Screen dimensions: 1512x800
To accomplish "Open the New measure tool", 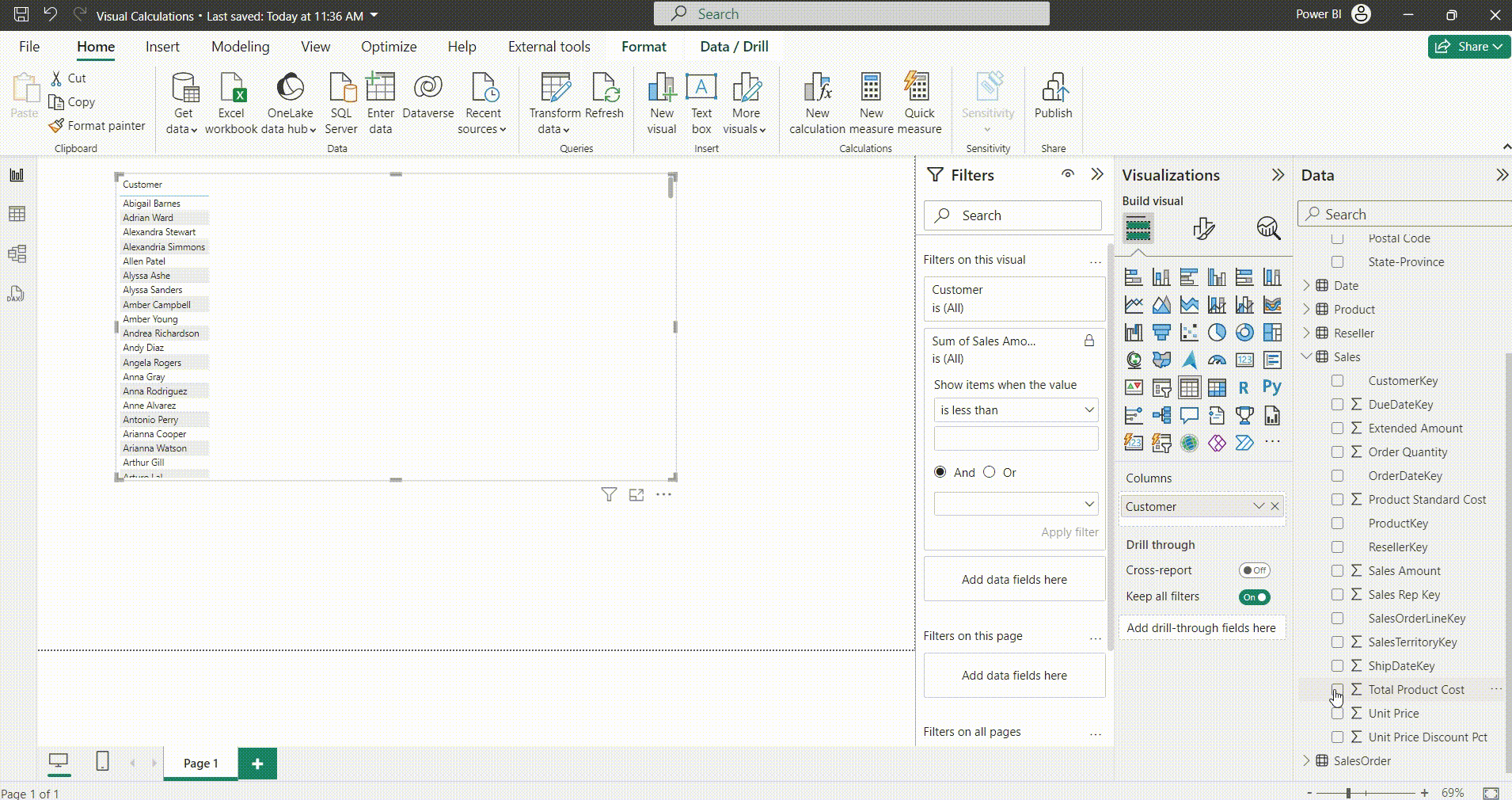I will 871,89.
